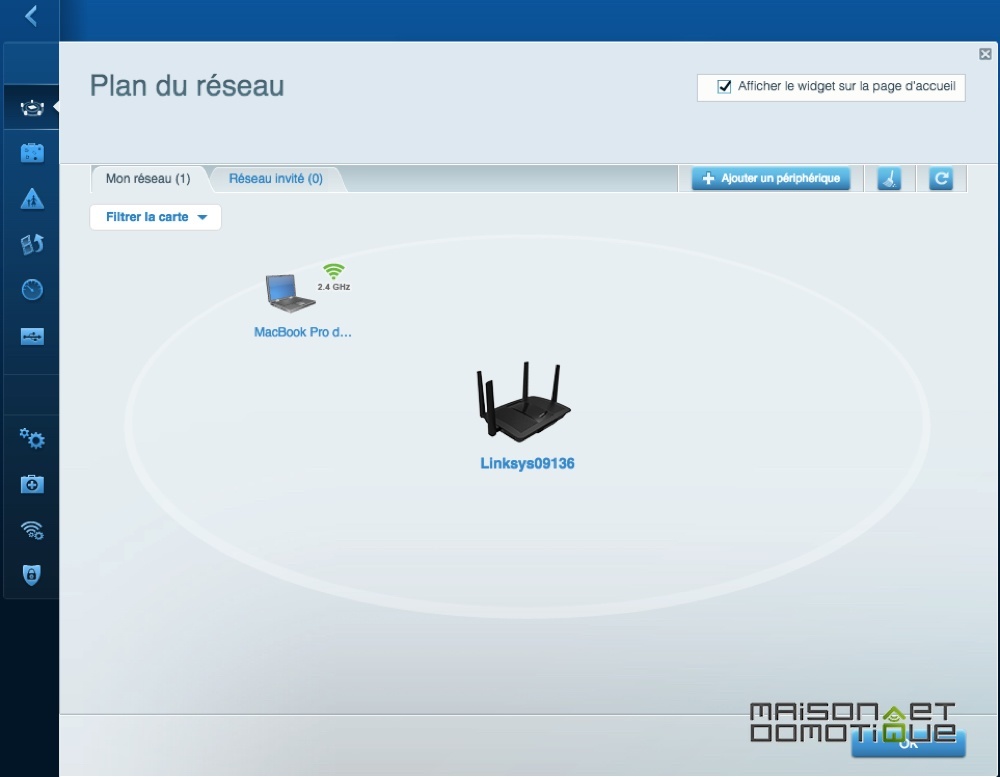Select the MacBook Pro laptop icon
The width and height of the screenshot is (1000, 777).
pyautogui.click(x=290, y=293)
